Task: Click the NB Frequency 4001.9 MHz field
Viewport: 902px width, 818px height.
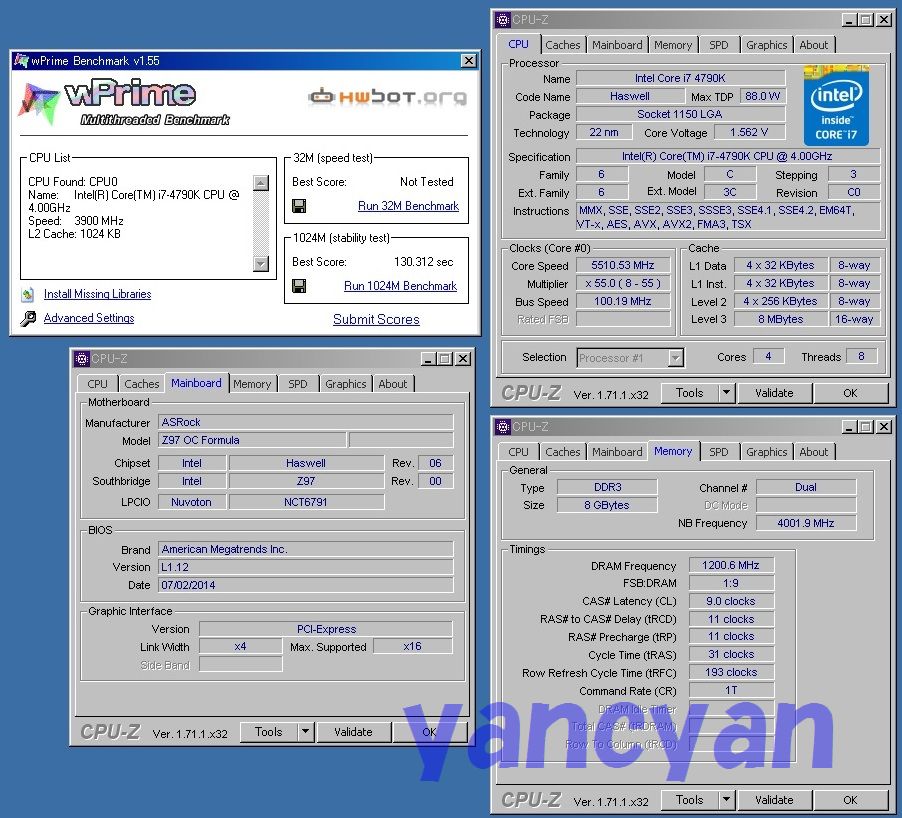Action: pyautogui.click(x=805, y=523)
